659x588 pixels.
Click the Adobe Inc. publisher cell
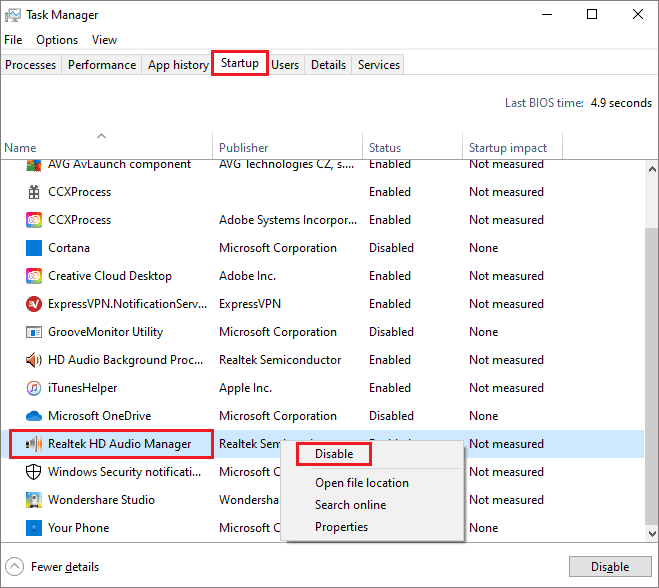(x=247, y=276)
